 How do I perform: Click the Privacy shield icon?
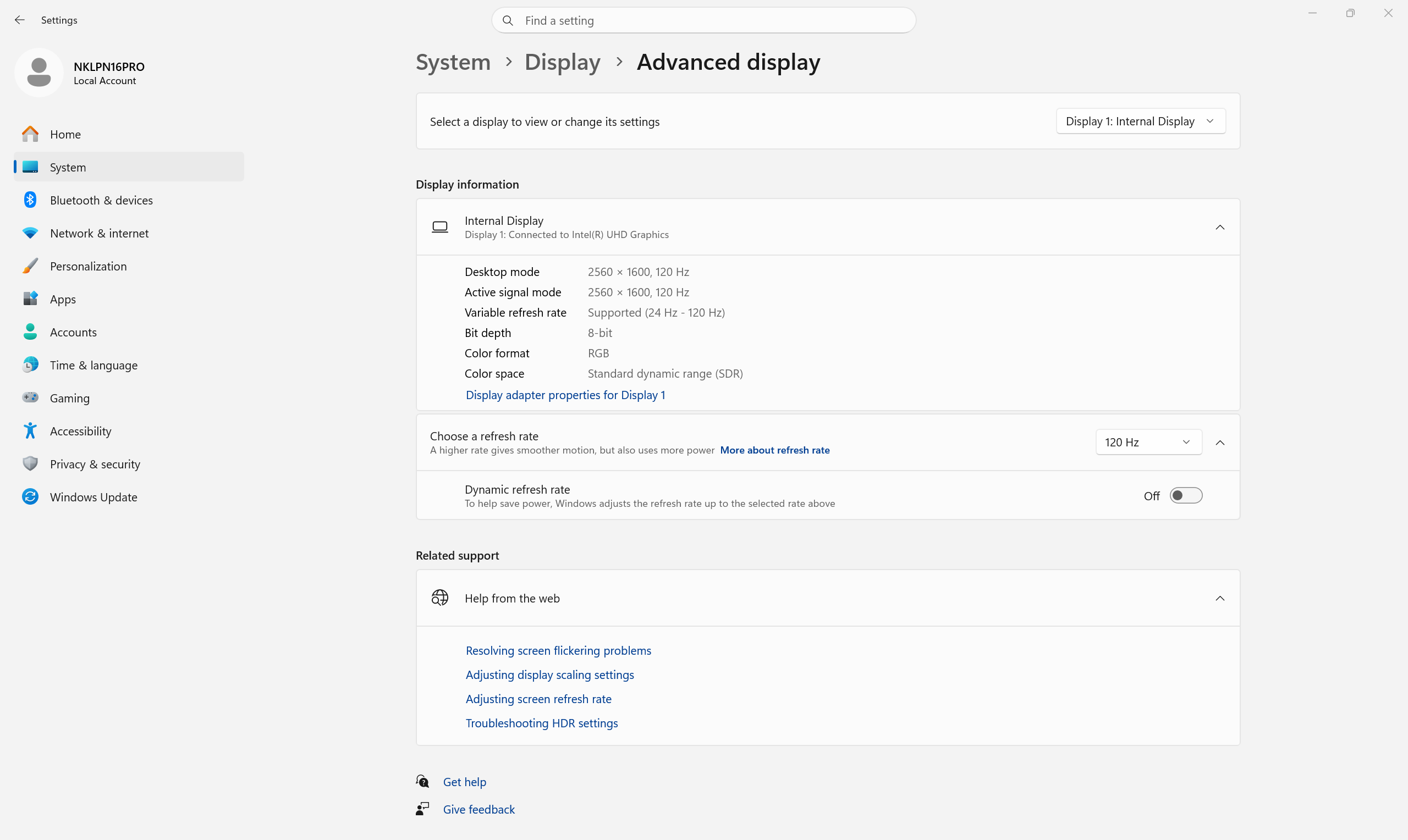[30, 463]
